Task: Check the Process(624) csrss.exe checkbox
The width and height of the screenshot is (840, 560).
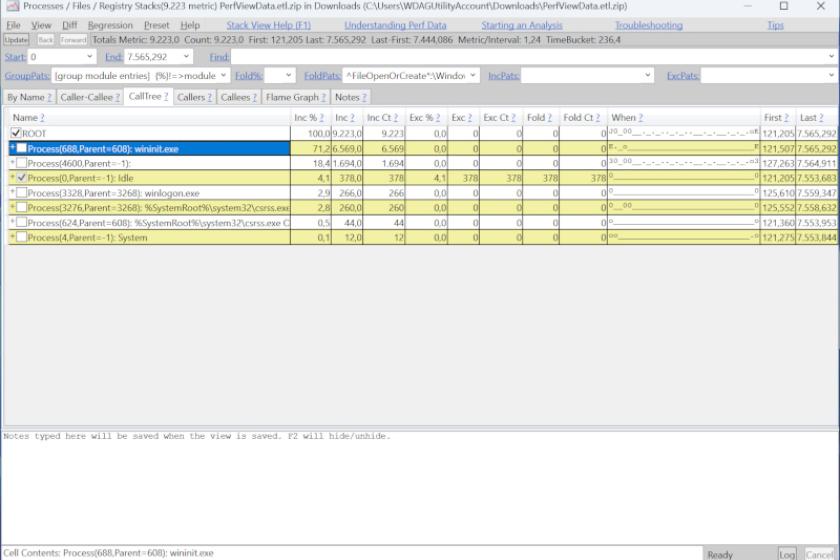Action: coord(21,222)
